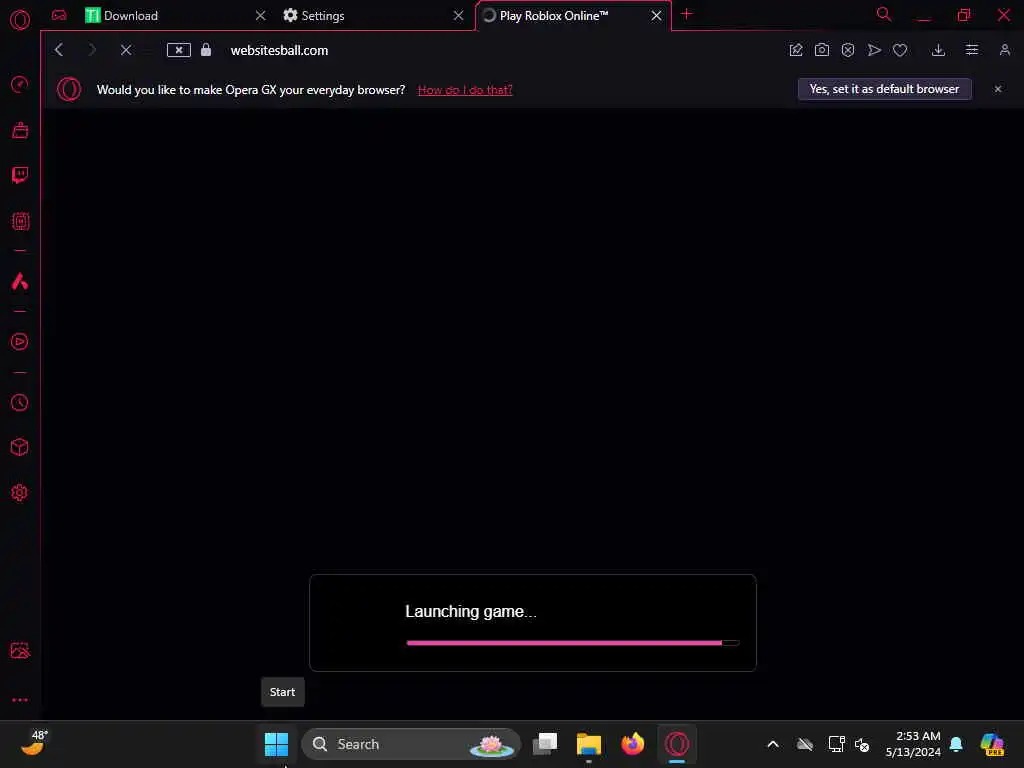Click the taskbar Search box
The width and height of the screenshot is (1024, 768).
pos(411,744)
